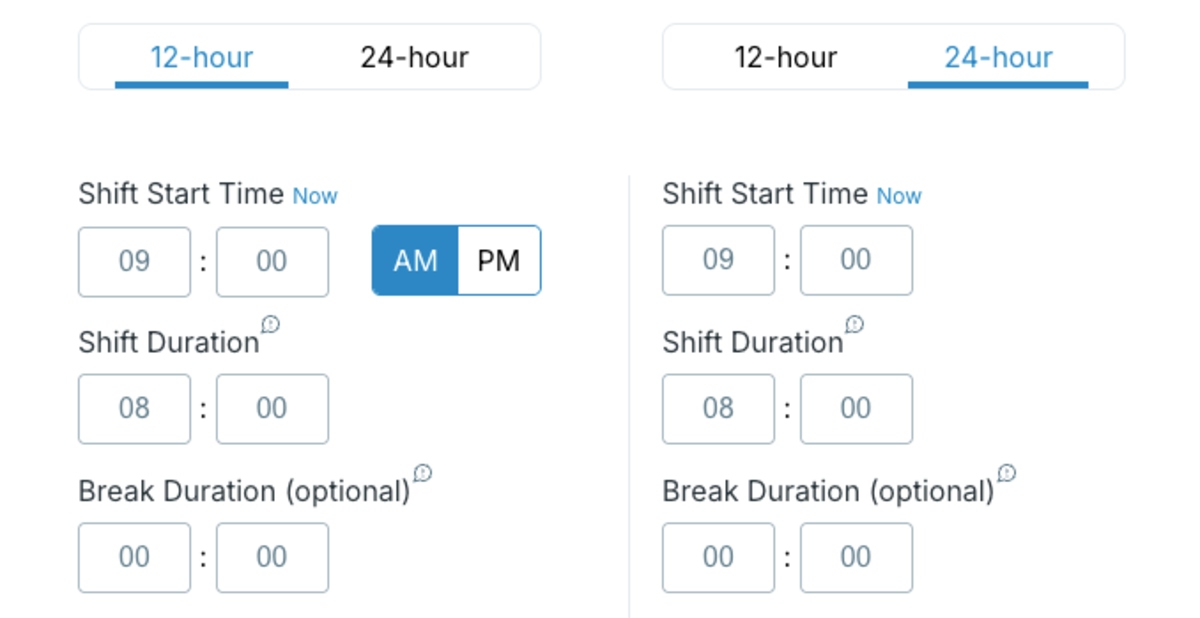1200x618 pixels.
Task: Select the 12-hour tab on the left panel
Action: [x=201, y=57]
